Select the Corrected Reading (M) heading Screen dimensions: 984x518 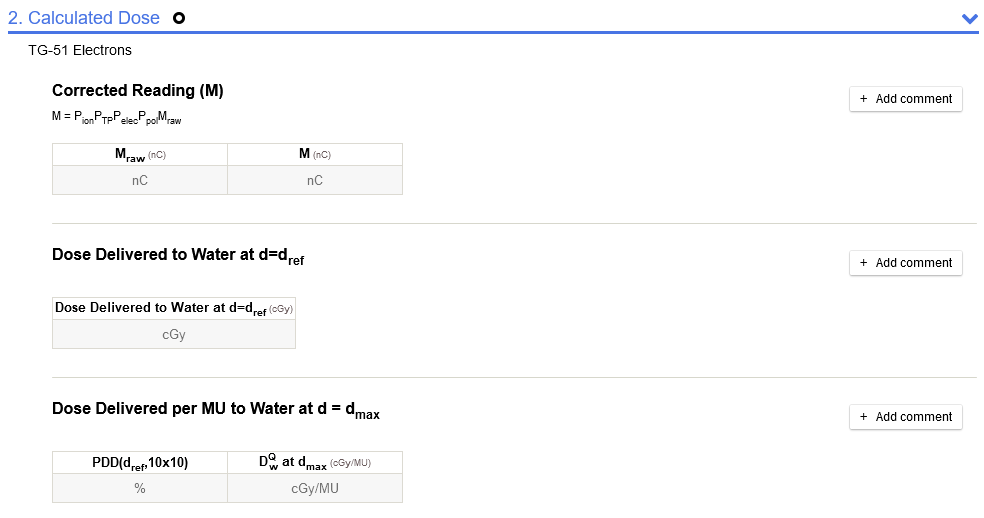click(x=138, y=91)
